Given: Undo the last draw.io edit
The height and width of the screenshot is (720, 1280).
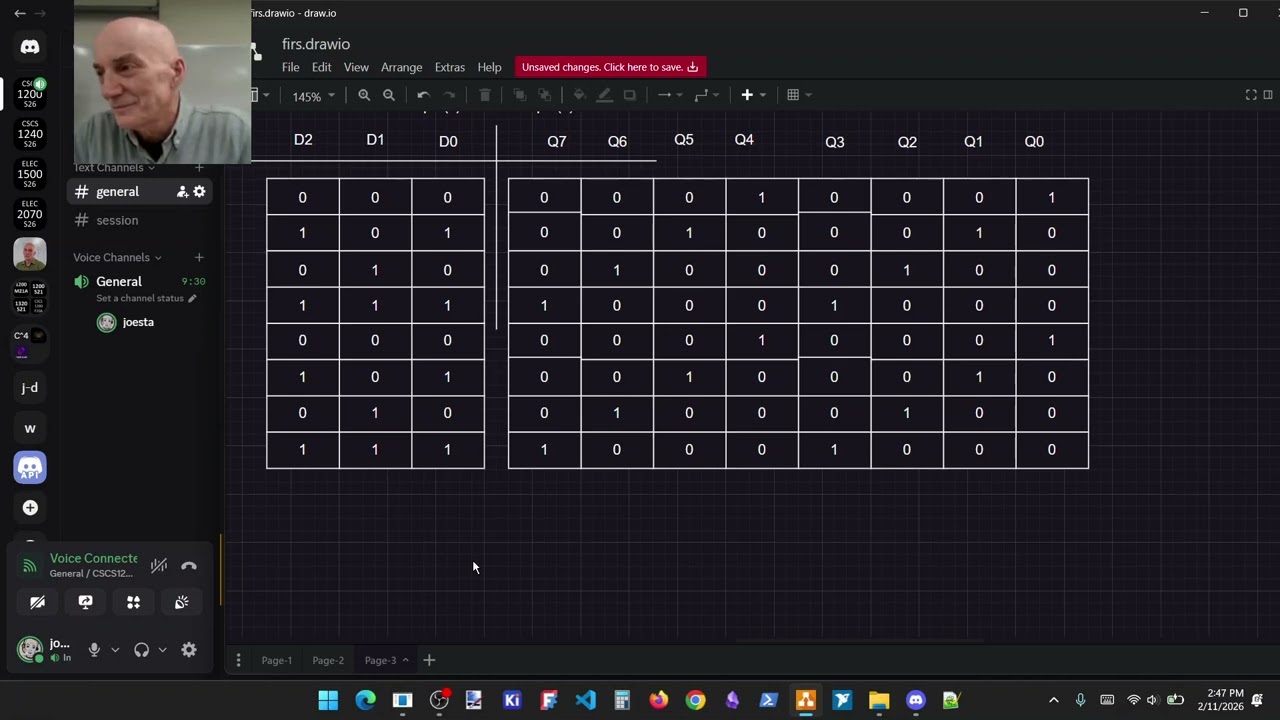Looking at the screenshot, I should click(x=423, y=95).
